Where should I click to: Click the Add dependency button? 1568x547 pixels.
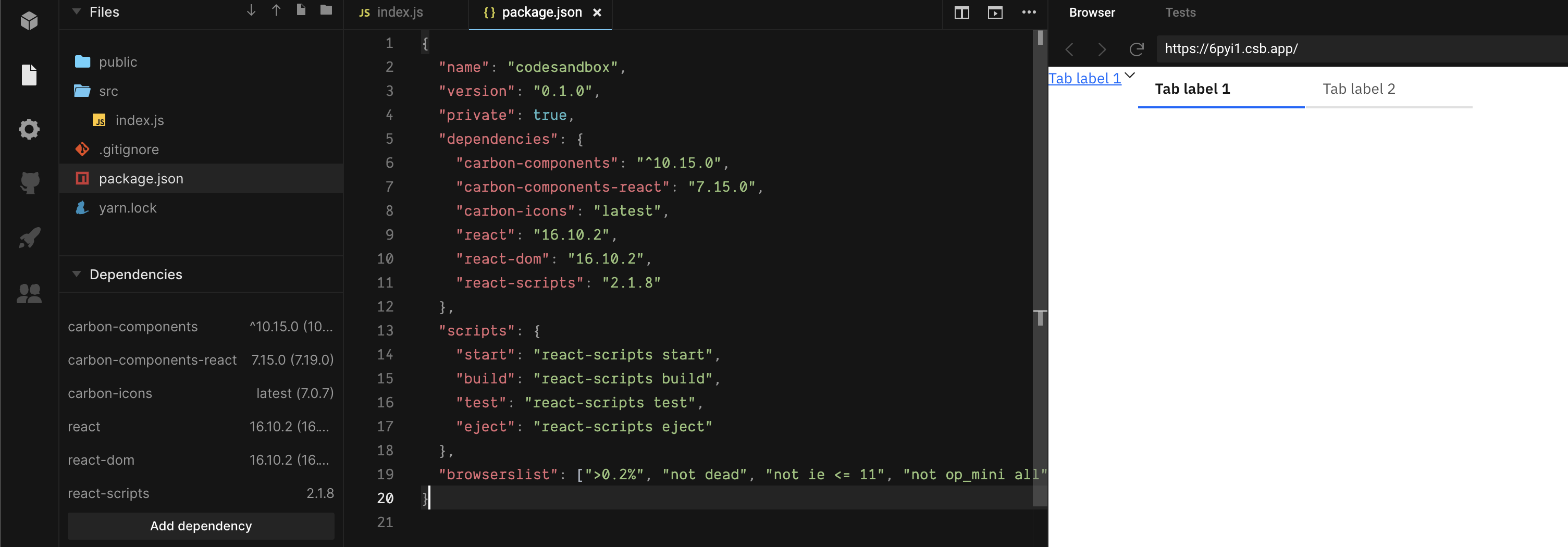pos(201,526)
